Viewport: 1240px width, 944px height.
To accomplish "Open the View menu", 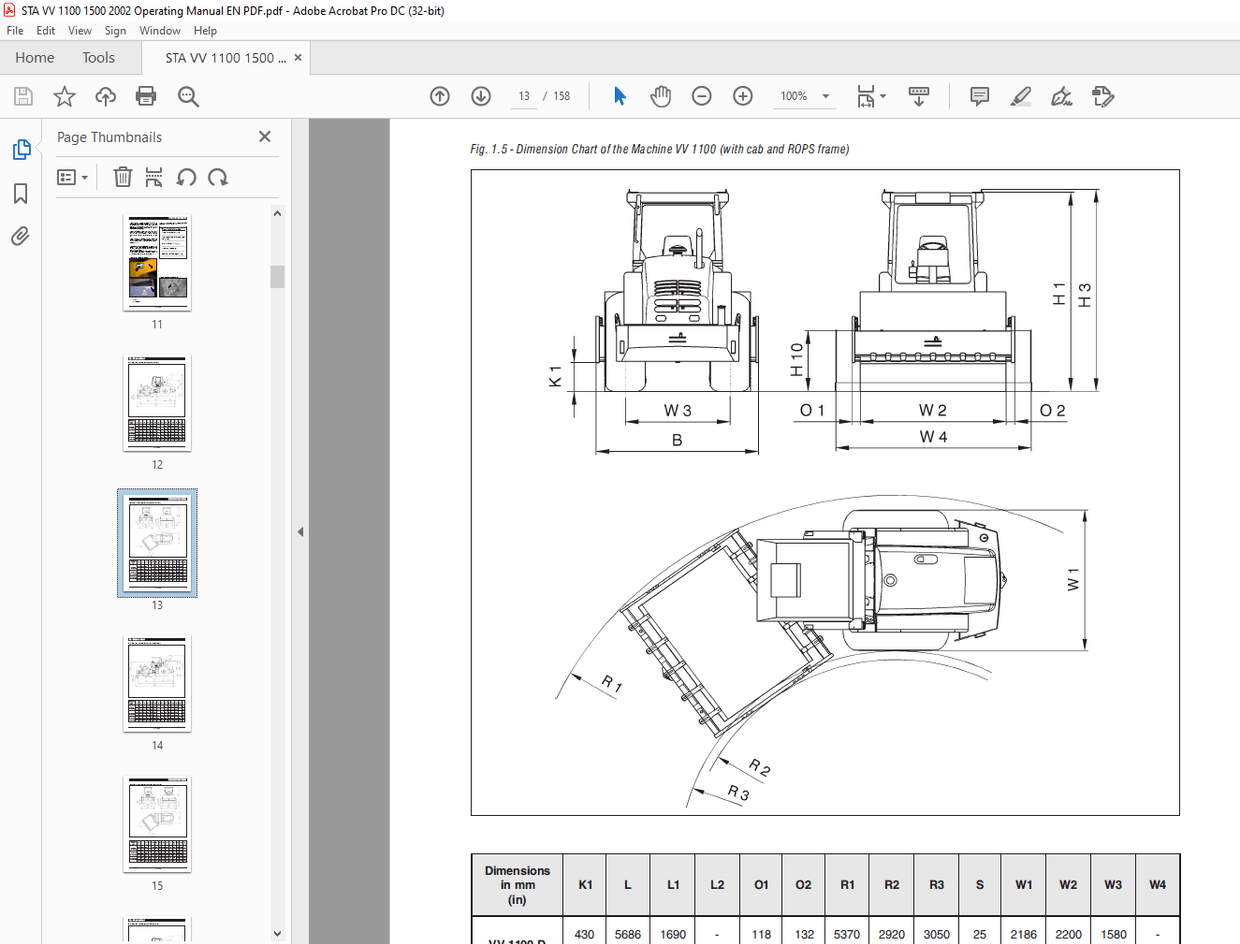I will pyautogui.click(x=79, y=30).
